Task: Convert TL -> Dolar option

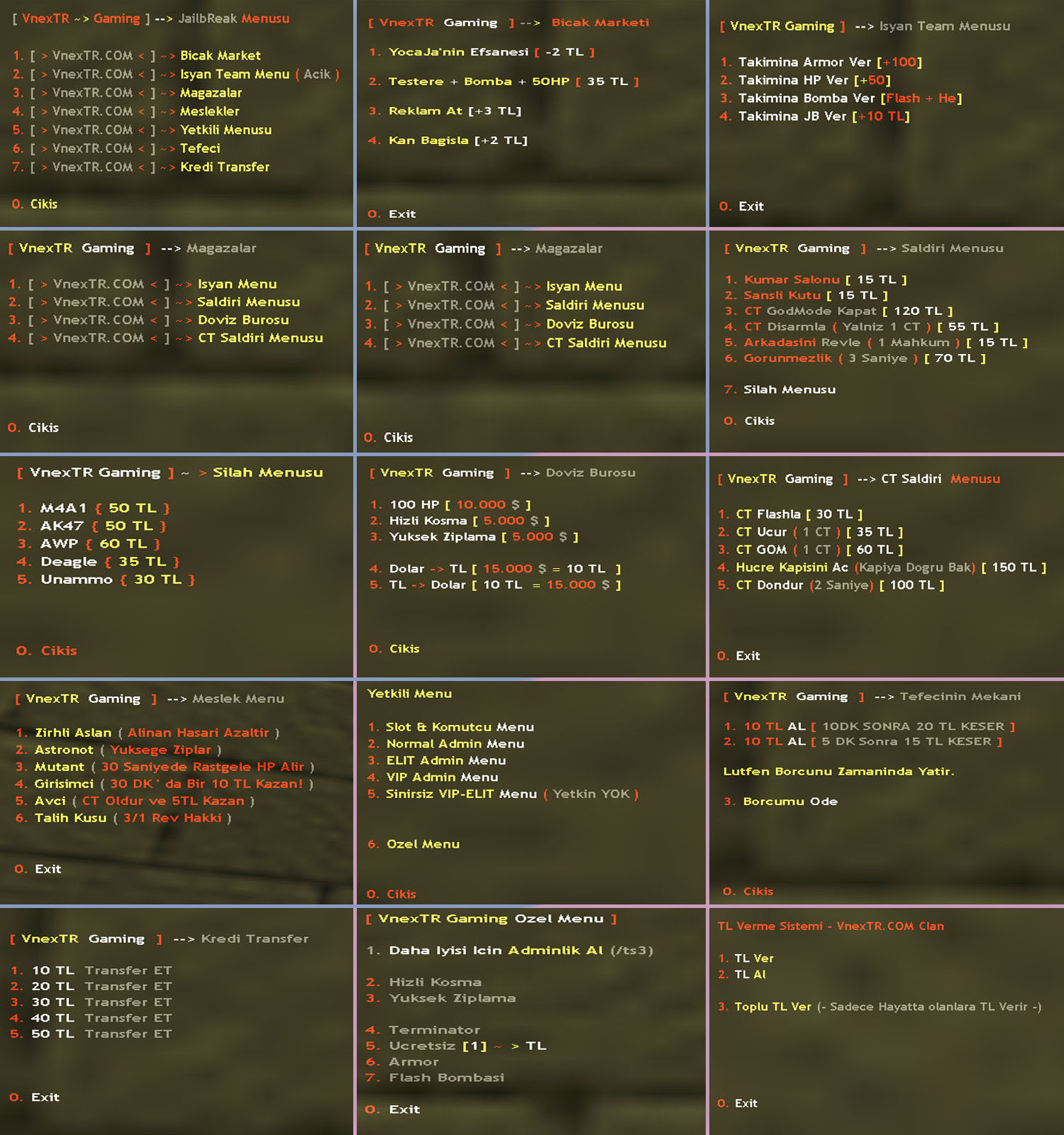Action: tap(496, 585)
